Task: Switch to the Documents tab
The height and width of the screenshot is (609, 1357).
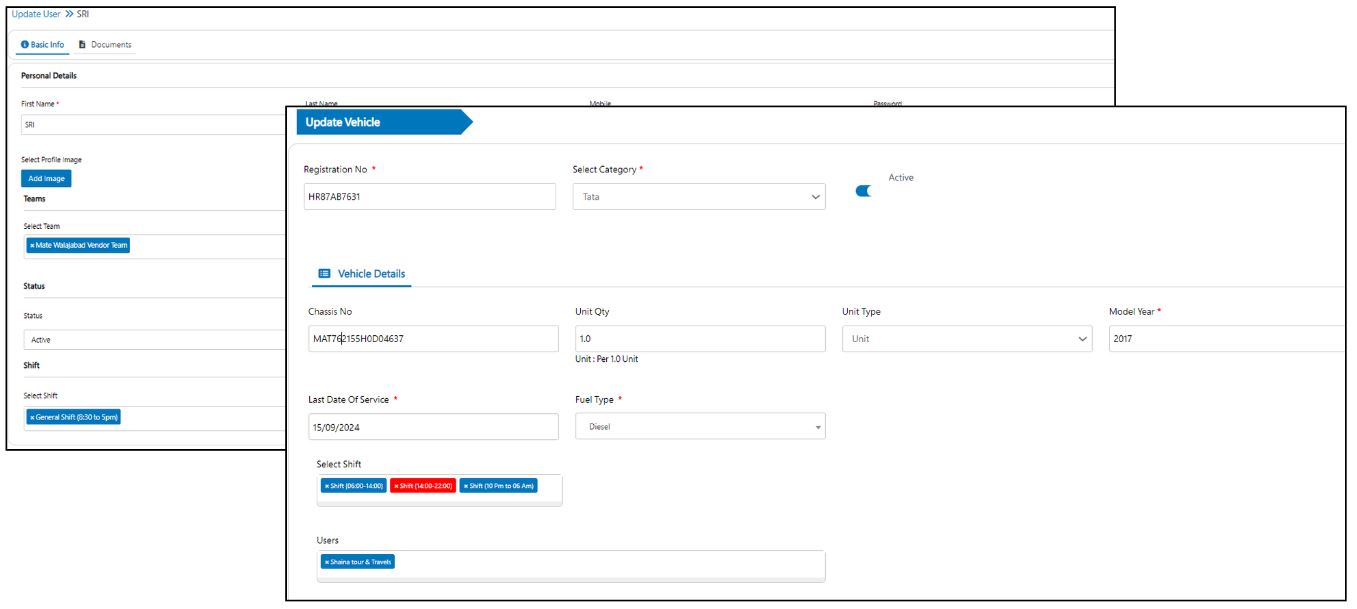Action: point(105,45)
